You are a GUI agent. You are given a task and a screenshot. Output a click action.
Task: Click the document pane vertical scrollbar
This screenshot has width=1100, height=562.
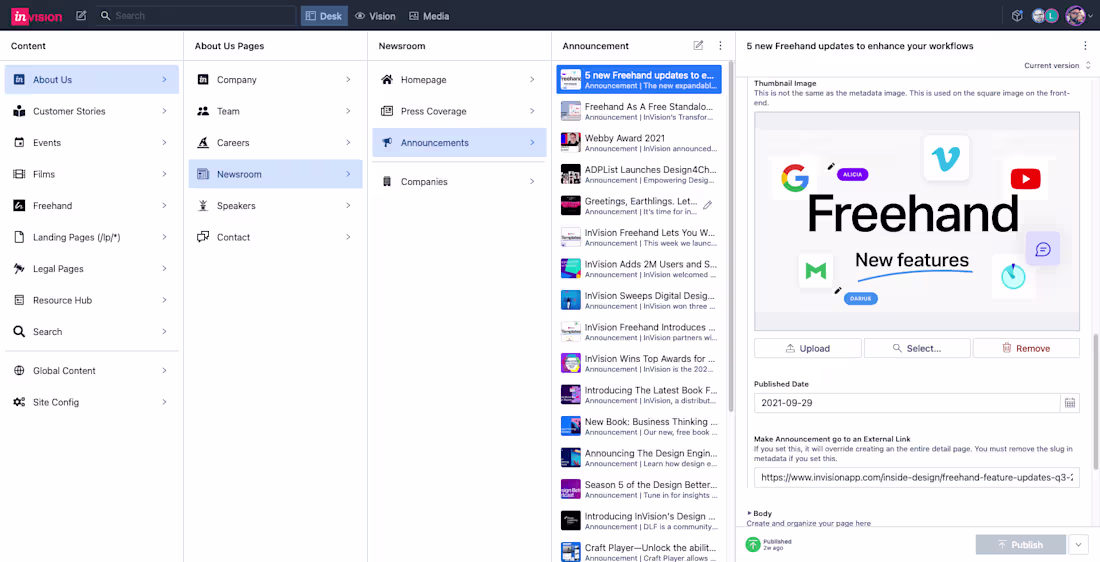1096,400
